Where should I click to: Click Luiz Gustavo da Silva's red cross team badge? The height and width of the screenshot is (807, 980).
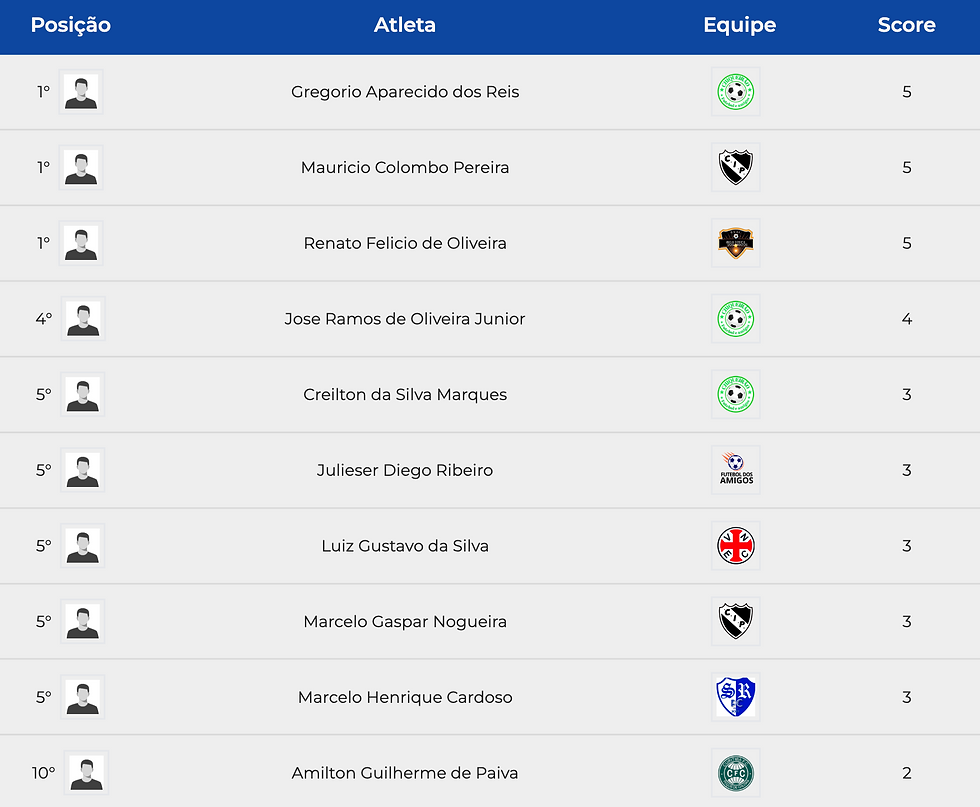(735, 546)
